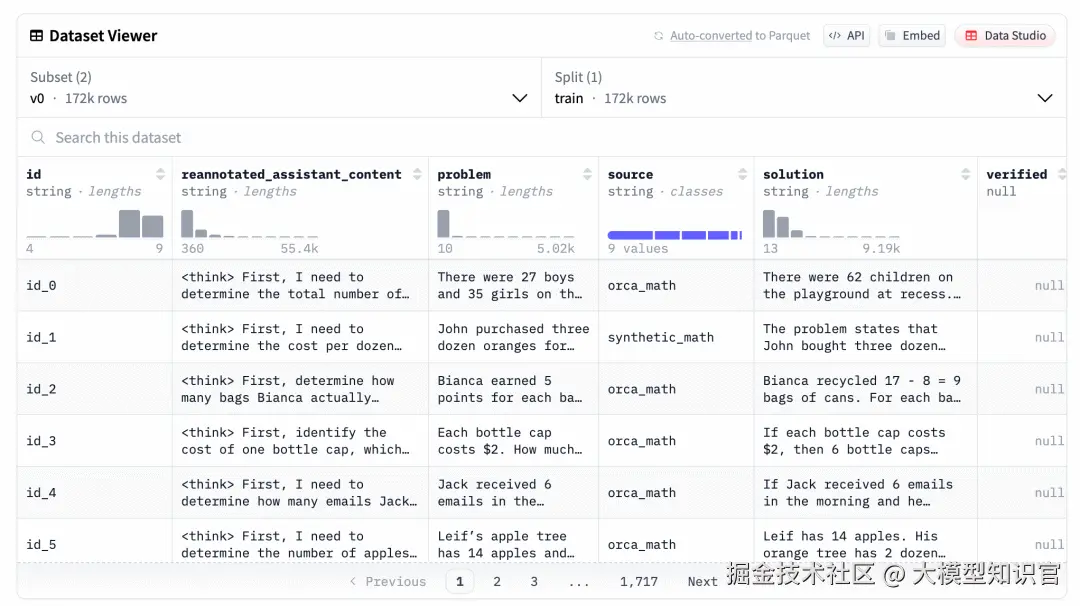1080x606 pixels.
Task: Click the Dataset Viewer table icon
Action: click(37, 36)
